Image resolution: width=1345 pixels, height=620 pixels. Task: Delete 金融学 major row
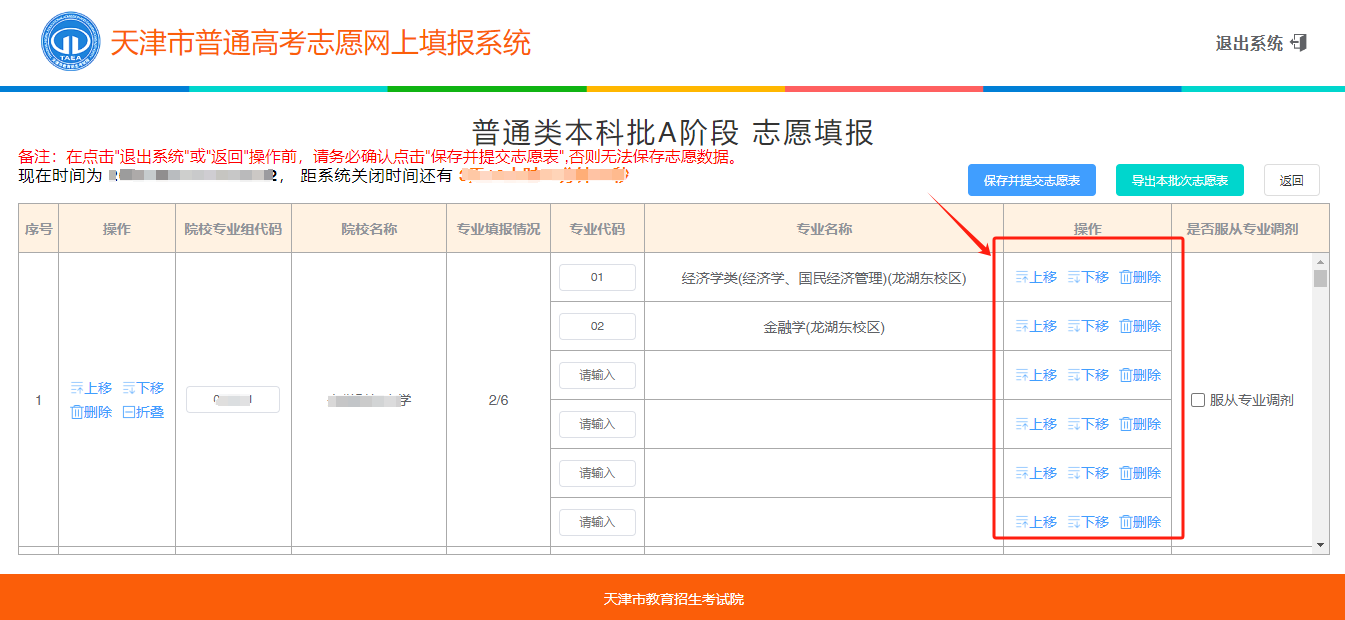tap(1140, 326)
